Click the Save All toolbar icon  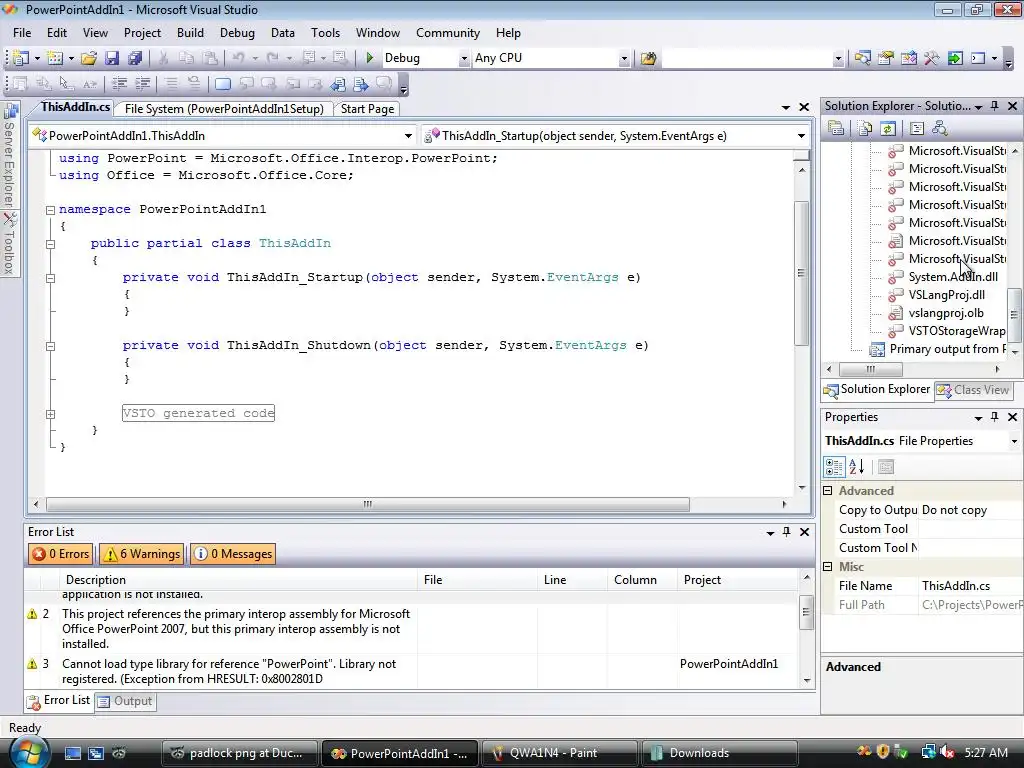coord(135,58)
